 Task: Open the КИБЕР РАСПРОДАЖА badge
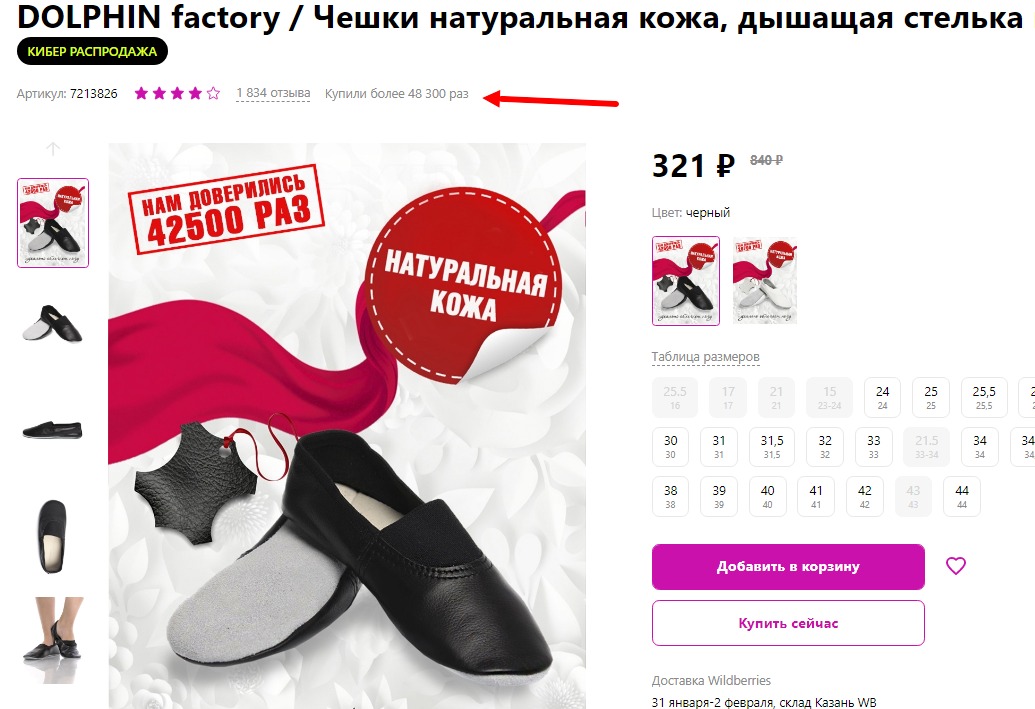pos(92,51)
